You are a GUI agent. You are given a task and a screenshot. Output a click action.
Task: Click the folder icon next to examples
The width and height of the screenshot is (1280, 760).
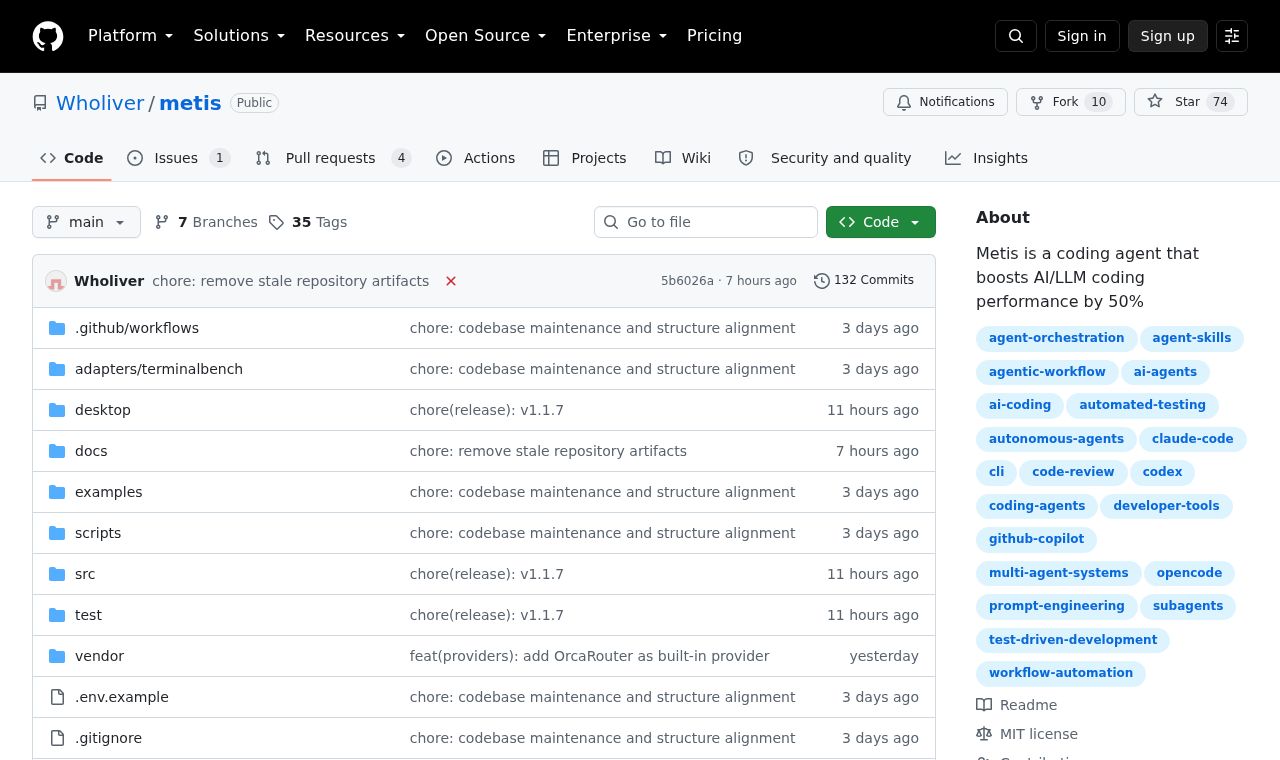(57, 492)
